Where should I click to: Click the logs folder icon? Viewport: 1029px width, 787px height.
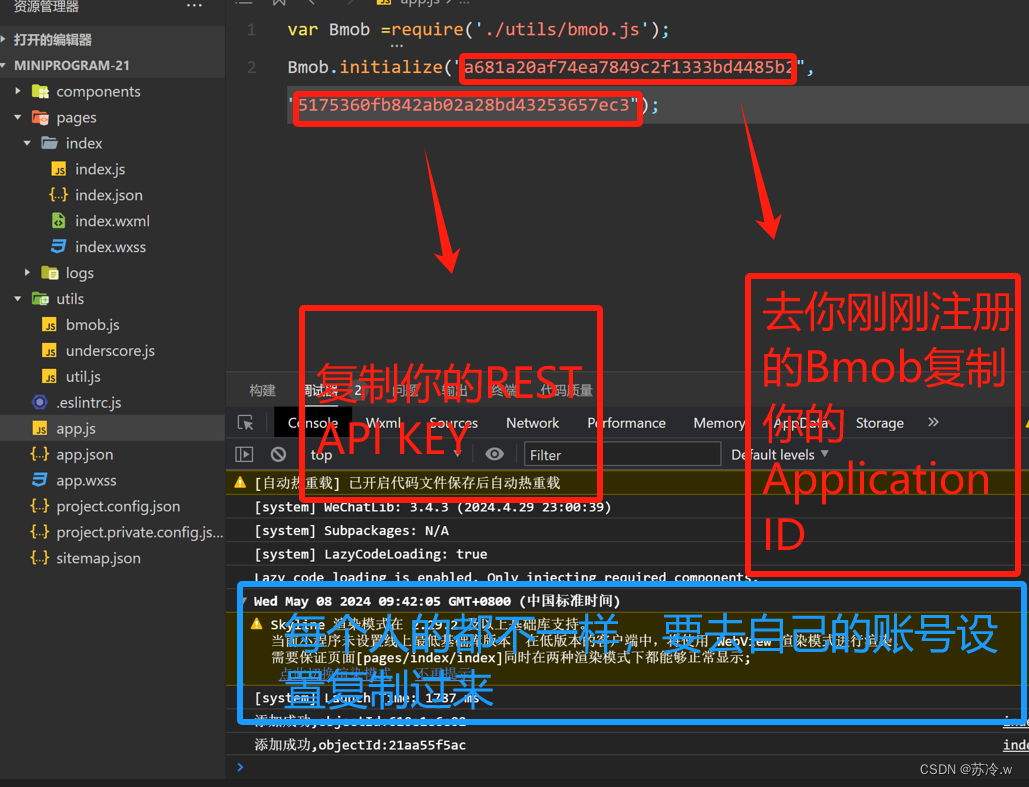point(49,272)
